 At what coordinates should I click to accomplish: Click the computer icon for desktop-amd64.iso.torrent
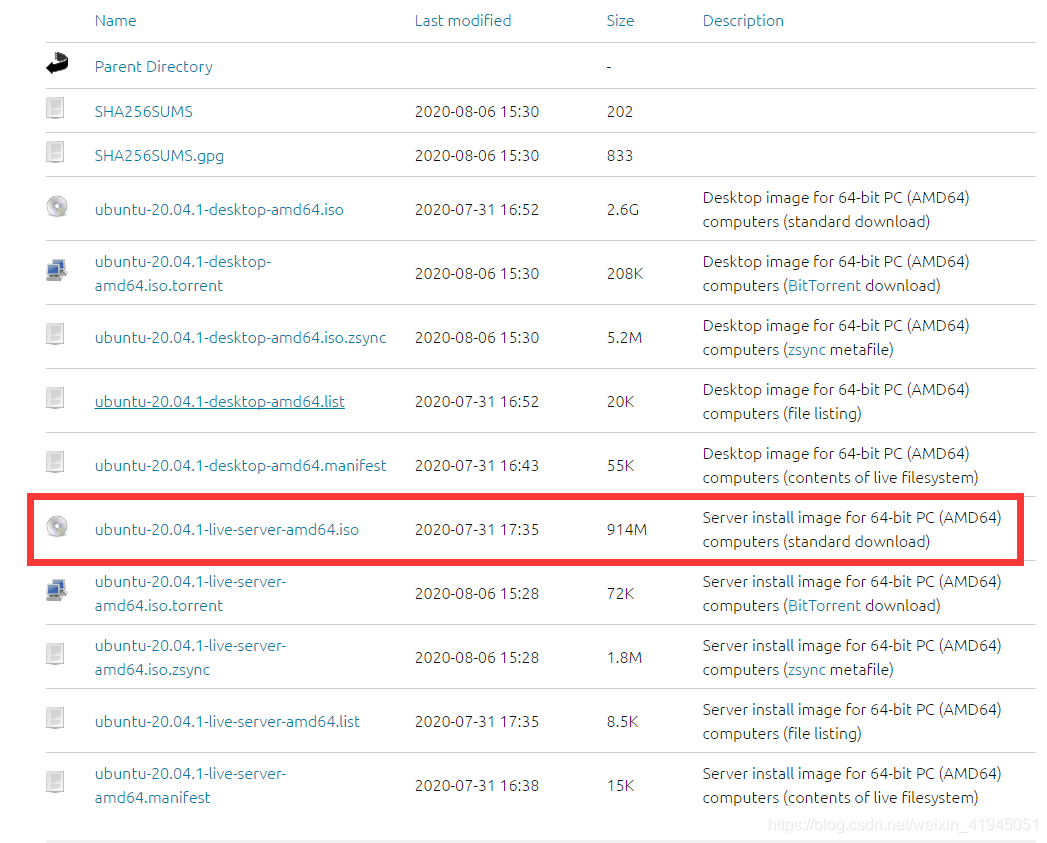click(57, 271)
